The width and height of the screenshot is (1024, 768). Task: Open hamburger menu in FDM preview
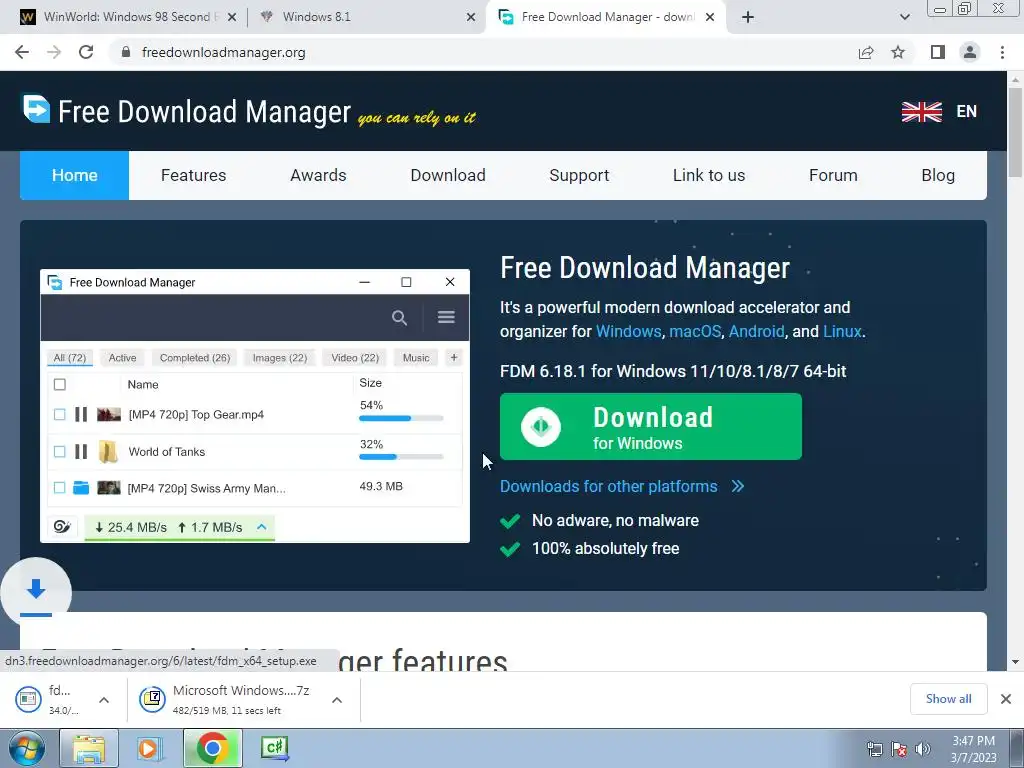point(446,317)
